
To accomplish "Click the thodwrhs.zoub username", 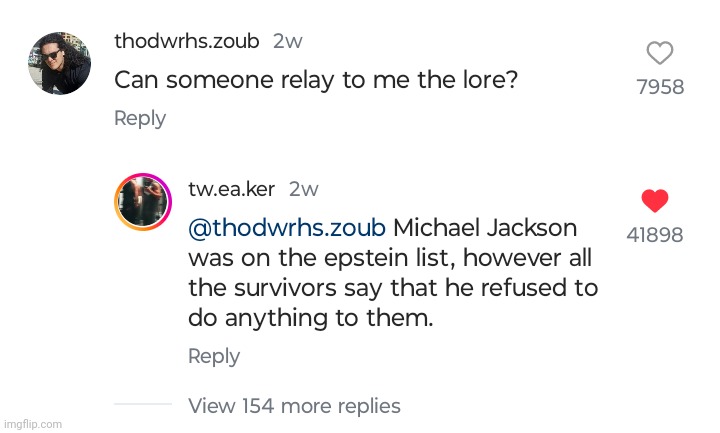I will click(187, 41).
